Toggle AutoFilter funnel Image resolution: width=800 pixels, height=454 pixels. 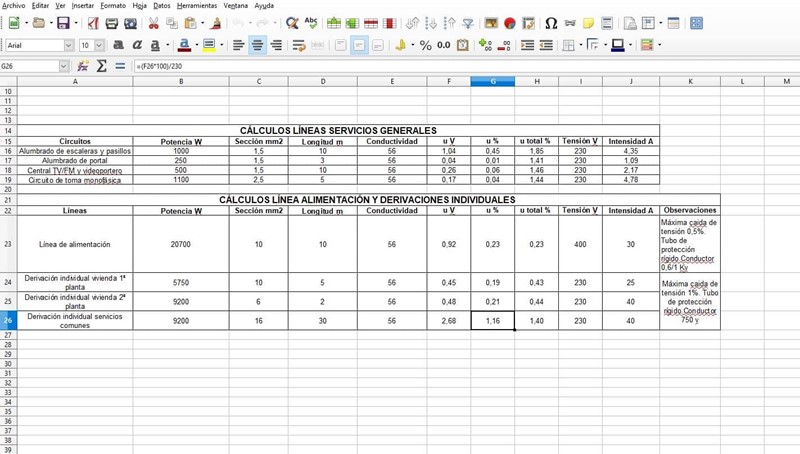point(468,23)
